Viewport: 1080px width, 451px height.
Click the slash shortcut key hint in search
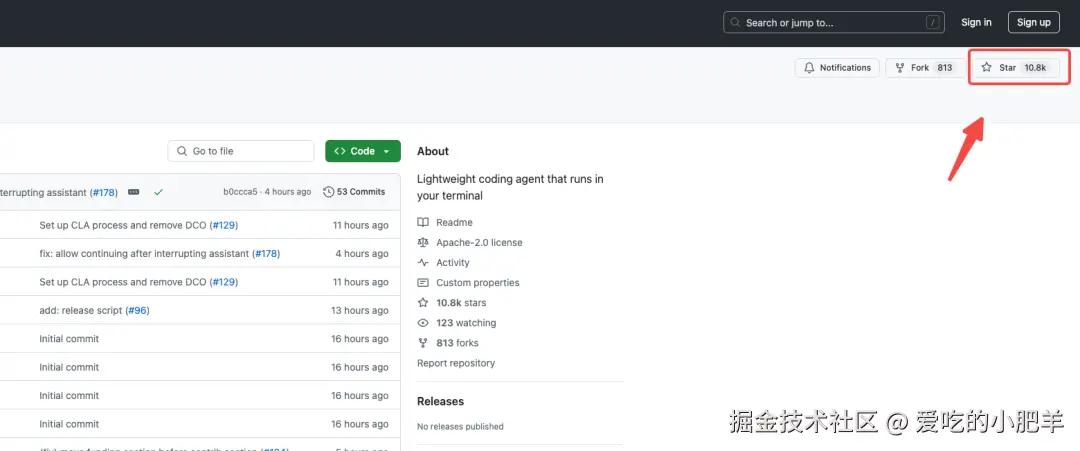click(x=933, y=23)
